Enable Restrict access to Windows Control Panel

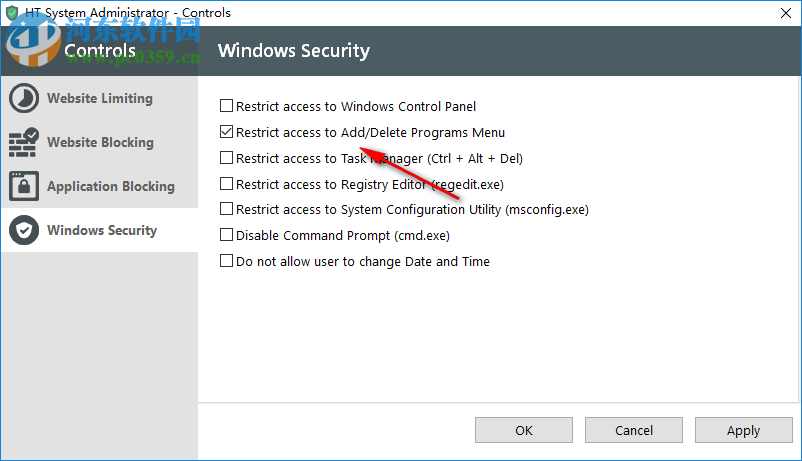click(227, 106)
